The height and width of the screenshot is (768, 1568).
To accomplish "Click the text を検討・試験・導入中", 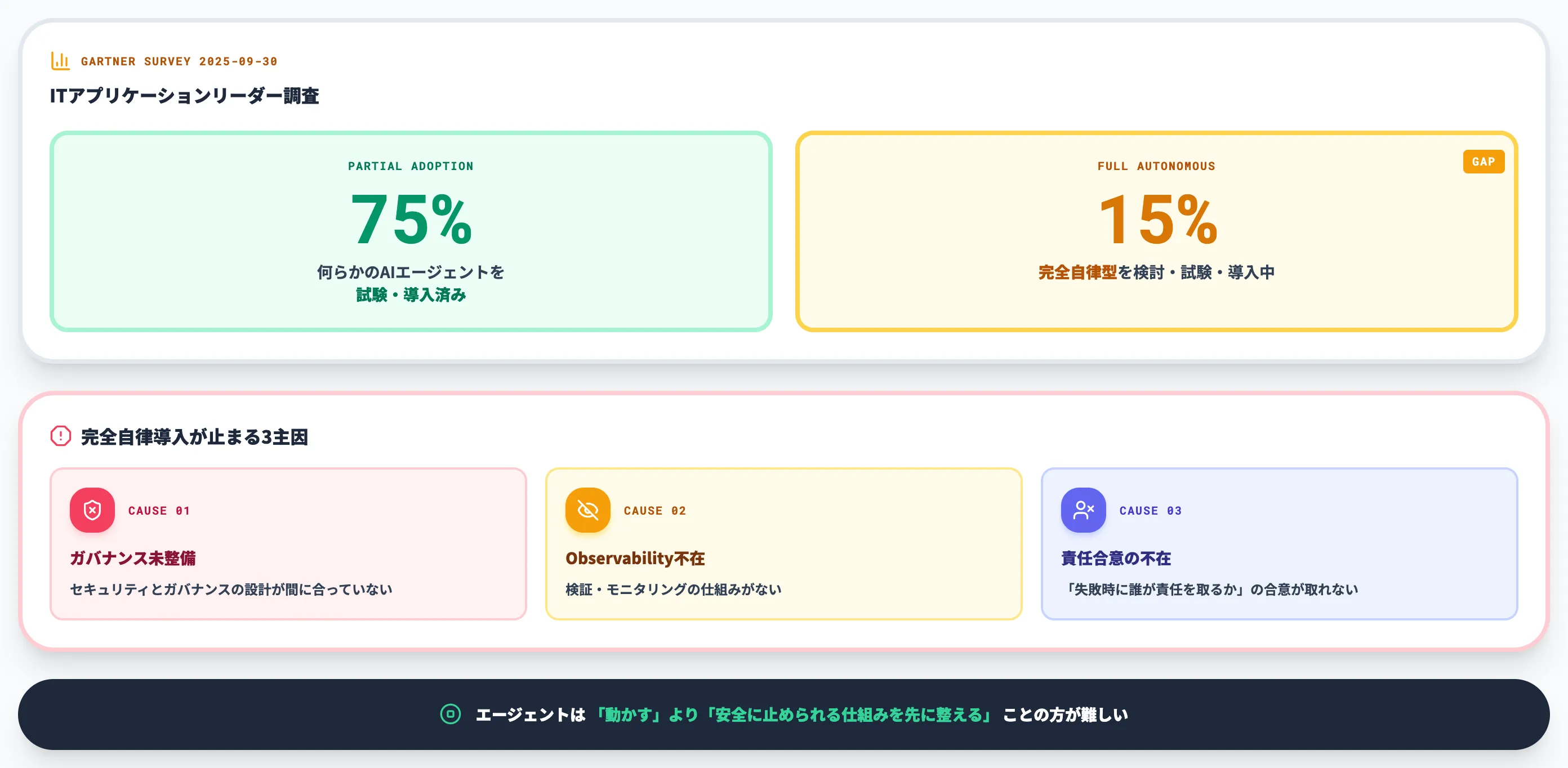I will (x=1196, y=272).
